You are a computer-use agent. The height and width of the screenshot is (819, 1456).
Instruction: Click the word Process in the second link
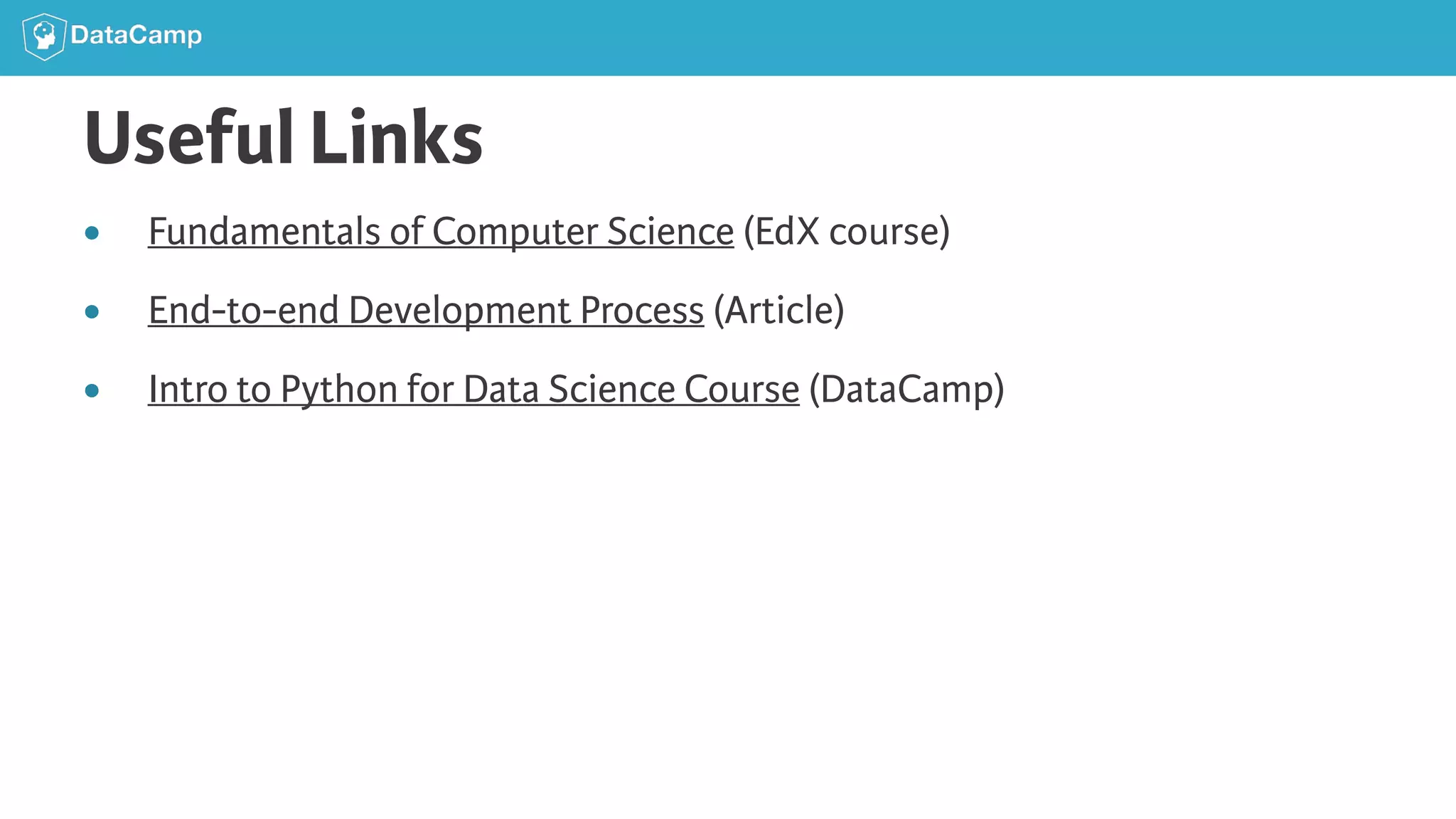[x=642, y=311]
